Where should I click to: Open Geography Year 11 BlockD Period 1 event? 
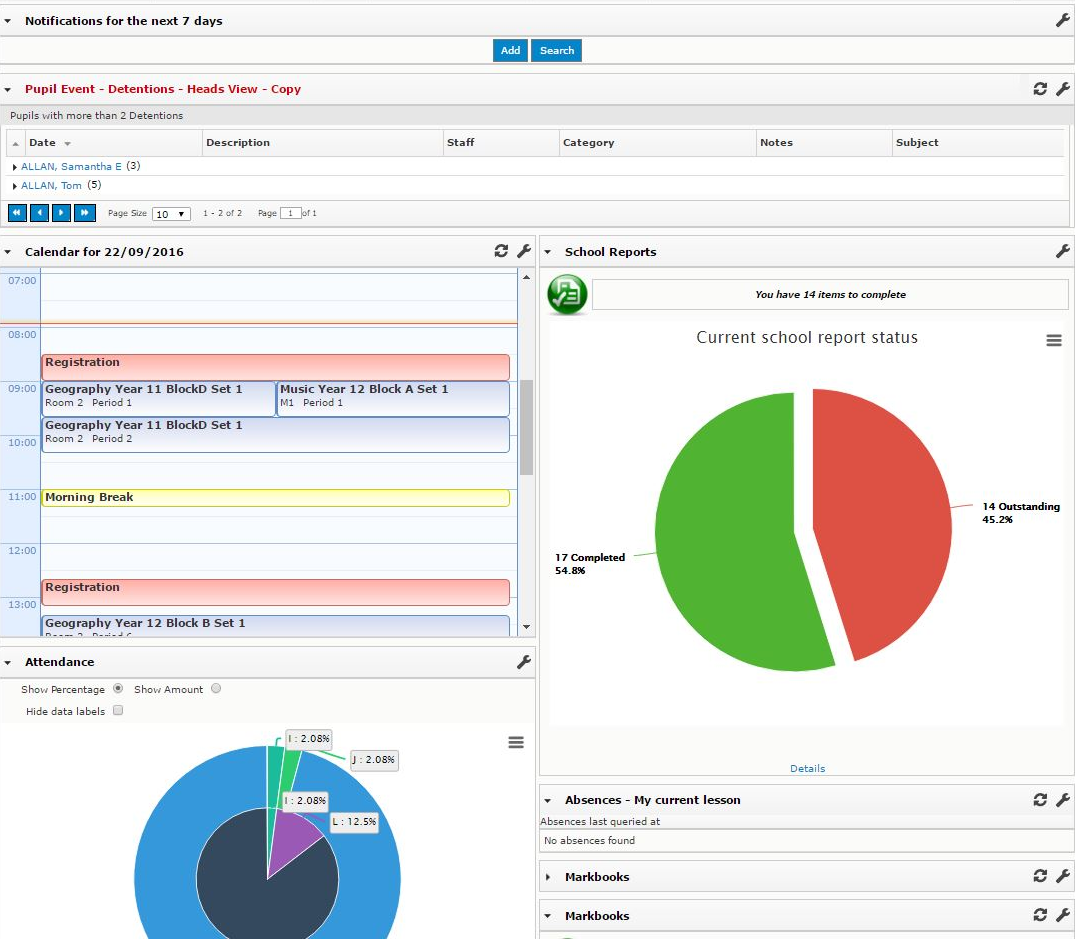158,398
